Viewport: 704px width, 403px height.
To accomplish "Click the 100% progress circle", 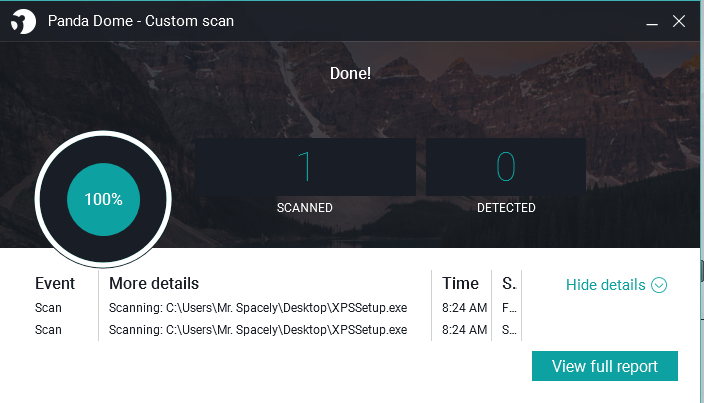I will tap(103, 199).
